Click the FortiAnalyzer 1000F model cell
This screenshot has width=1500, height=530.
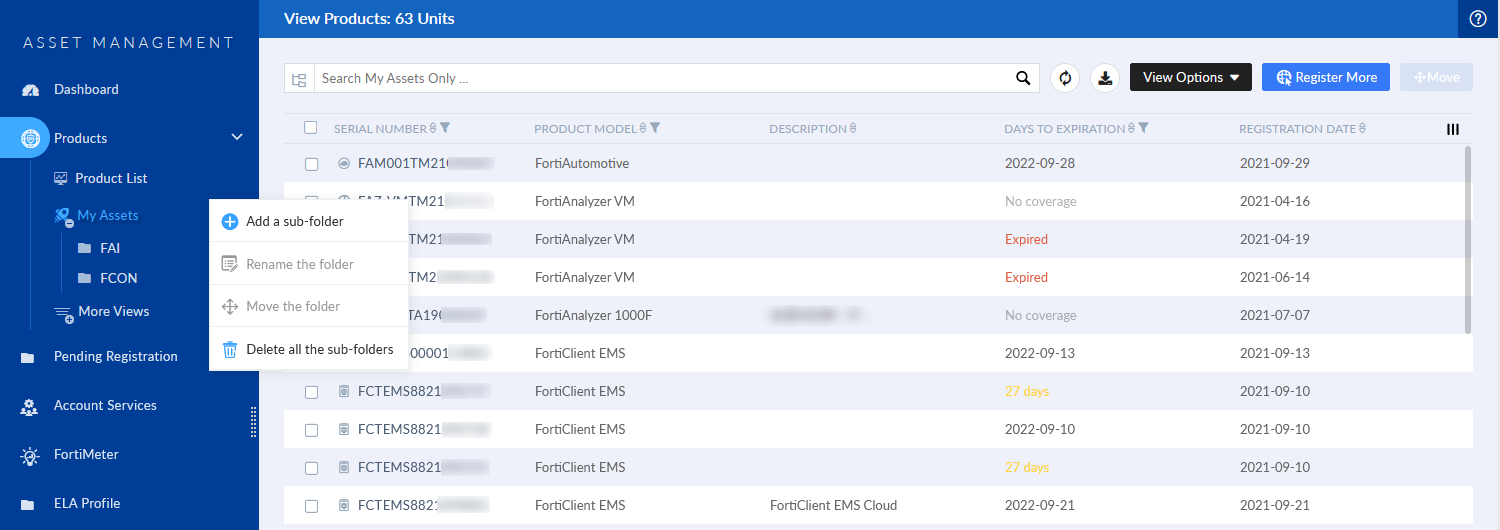point(593,316)
